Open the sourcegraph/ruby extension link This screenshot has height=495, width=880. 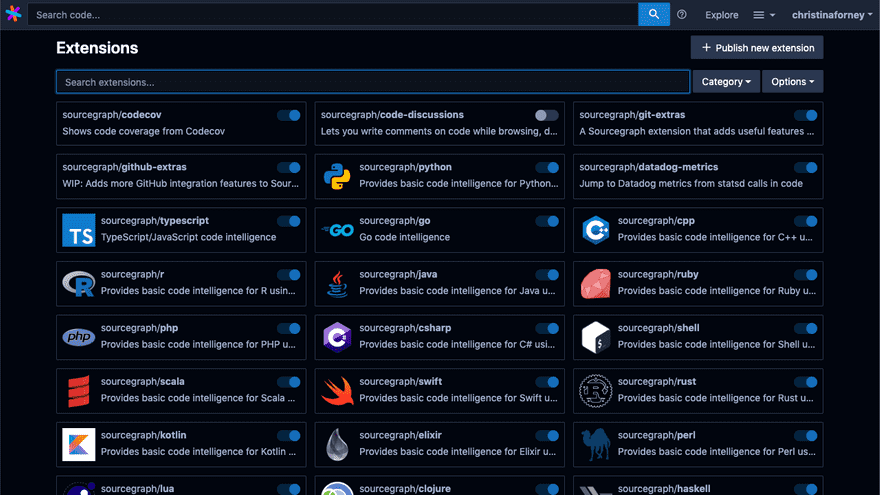point(658,274)
